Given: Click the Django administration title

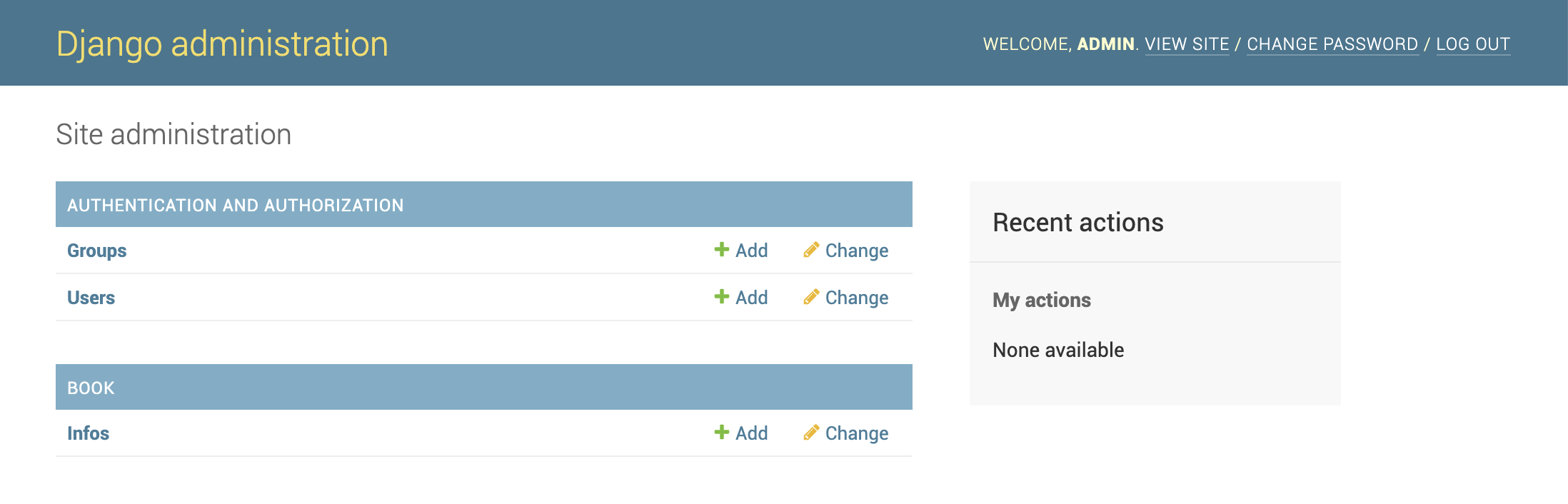Looking at the screenshot, I should point(222,44).
